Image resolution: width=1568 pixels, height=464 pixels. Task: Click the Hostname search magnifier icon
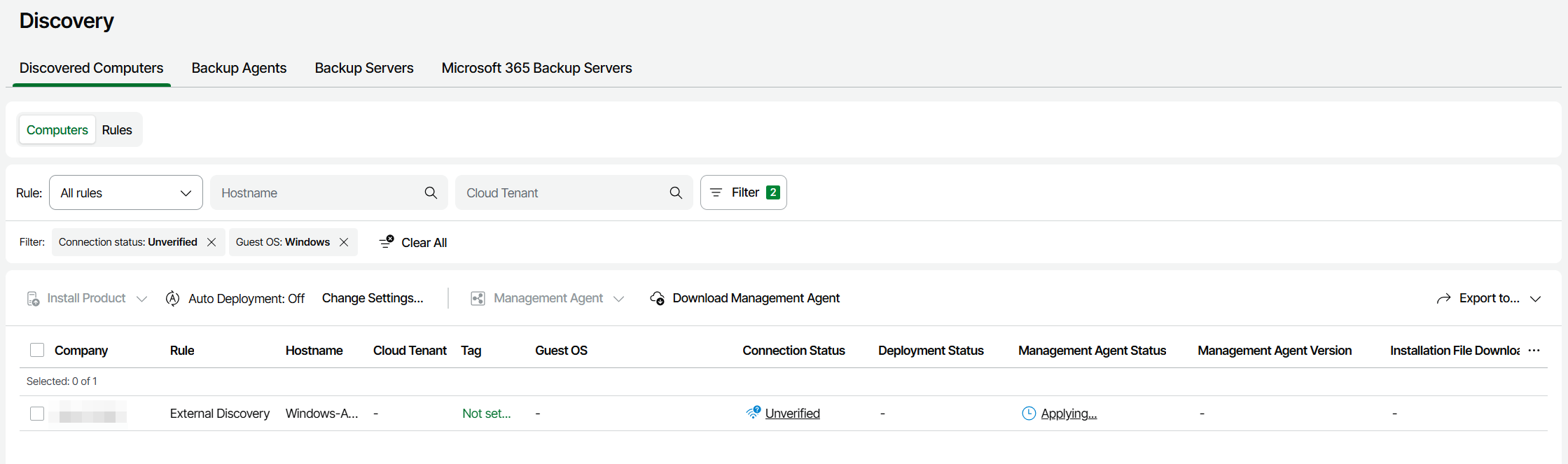coord(431,192)
